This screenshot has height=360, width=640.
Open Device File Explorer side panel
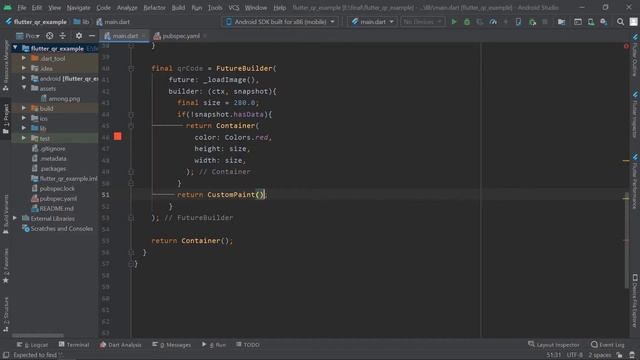tap(635, 301)
